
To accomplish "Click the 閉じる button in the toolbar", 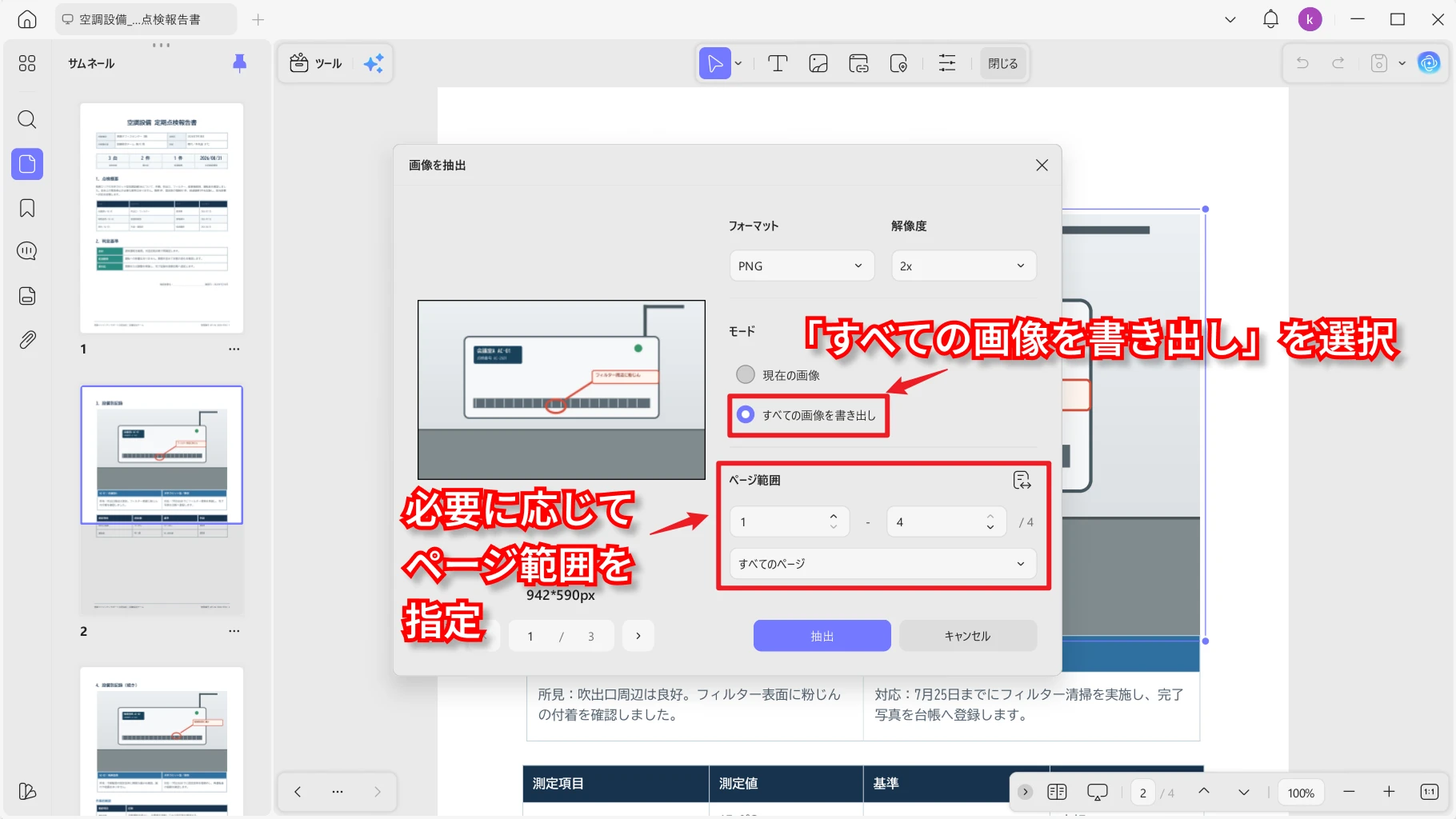I will point(1003,63).
